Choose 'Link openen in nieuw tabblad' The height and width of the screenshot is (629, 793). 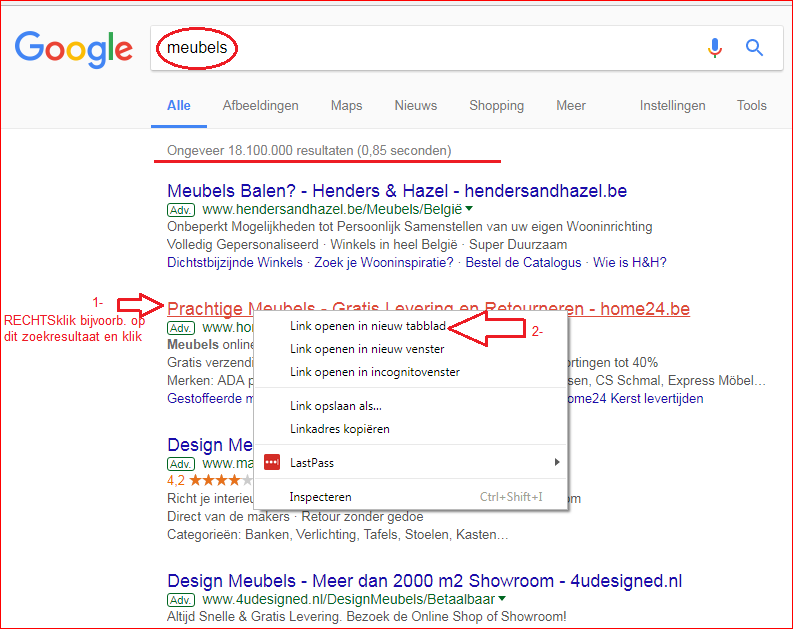pos(367,326)
